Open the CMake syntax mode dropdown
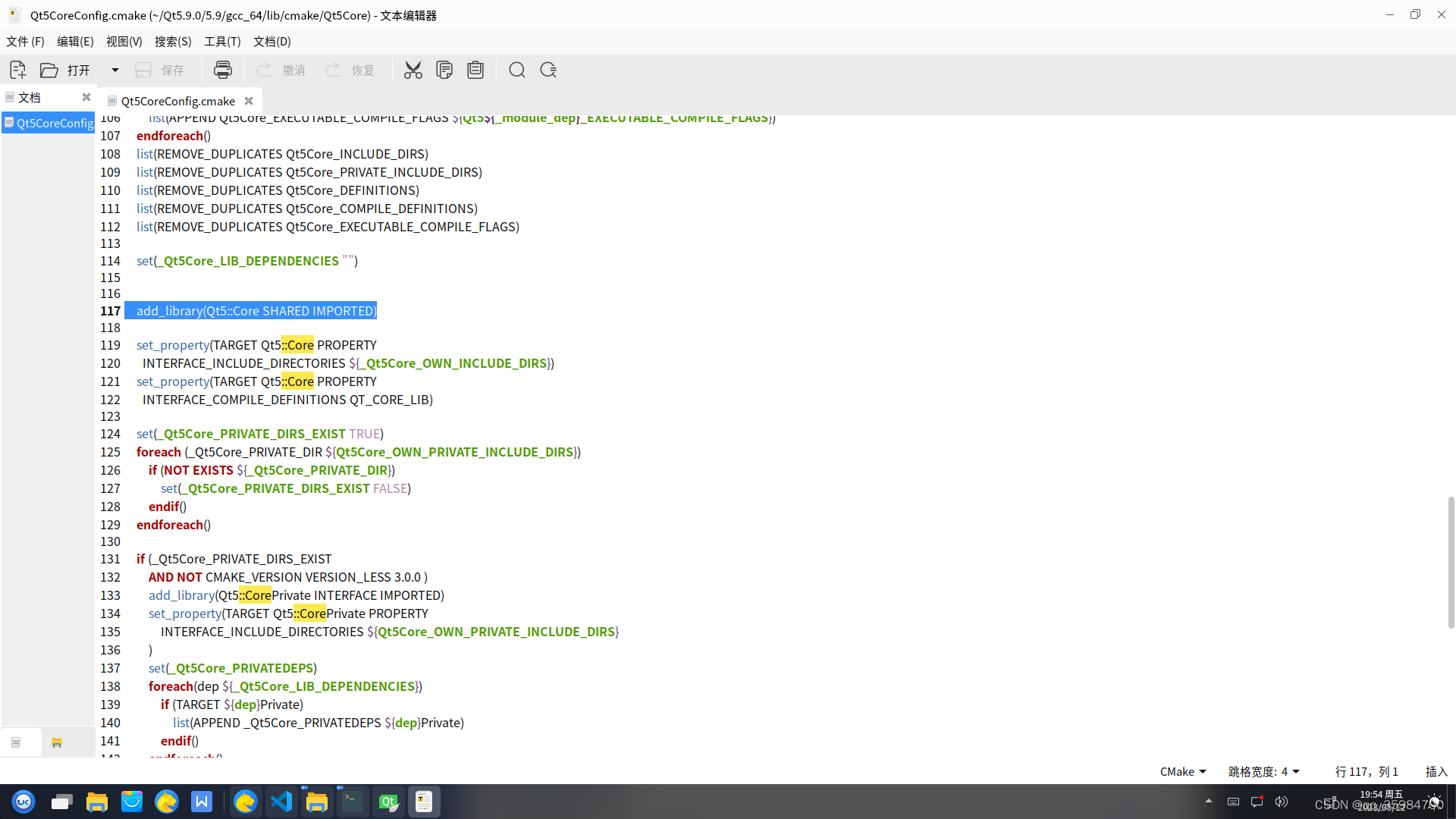1456x819 pixels. pos(1181,771)
